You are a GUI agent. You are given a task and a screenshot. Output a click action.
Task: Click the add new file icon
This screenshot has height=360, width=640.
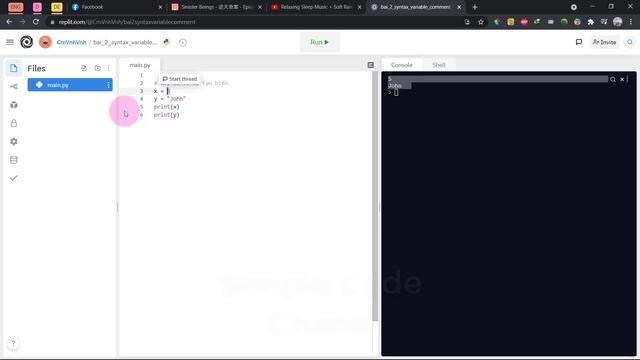(x=84, y=68)
